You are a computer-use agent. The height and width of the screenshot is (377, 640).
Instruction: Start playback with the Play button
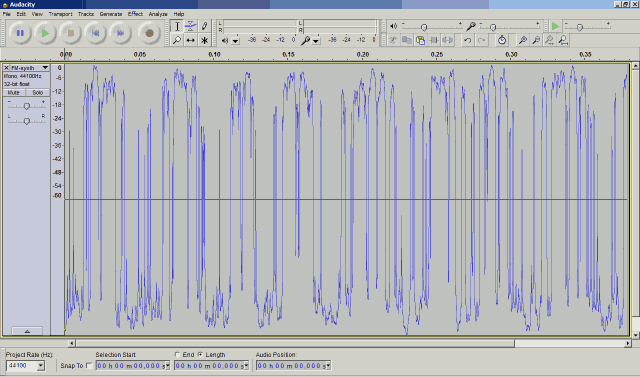[45, 33]
